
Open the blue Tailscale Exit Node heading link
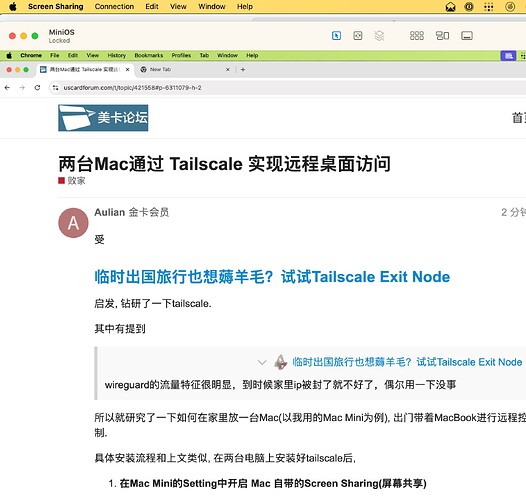pyautogui.click(x=272, y=277)
